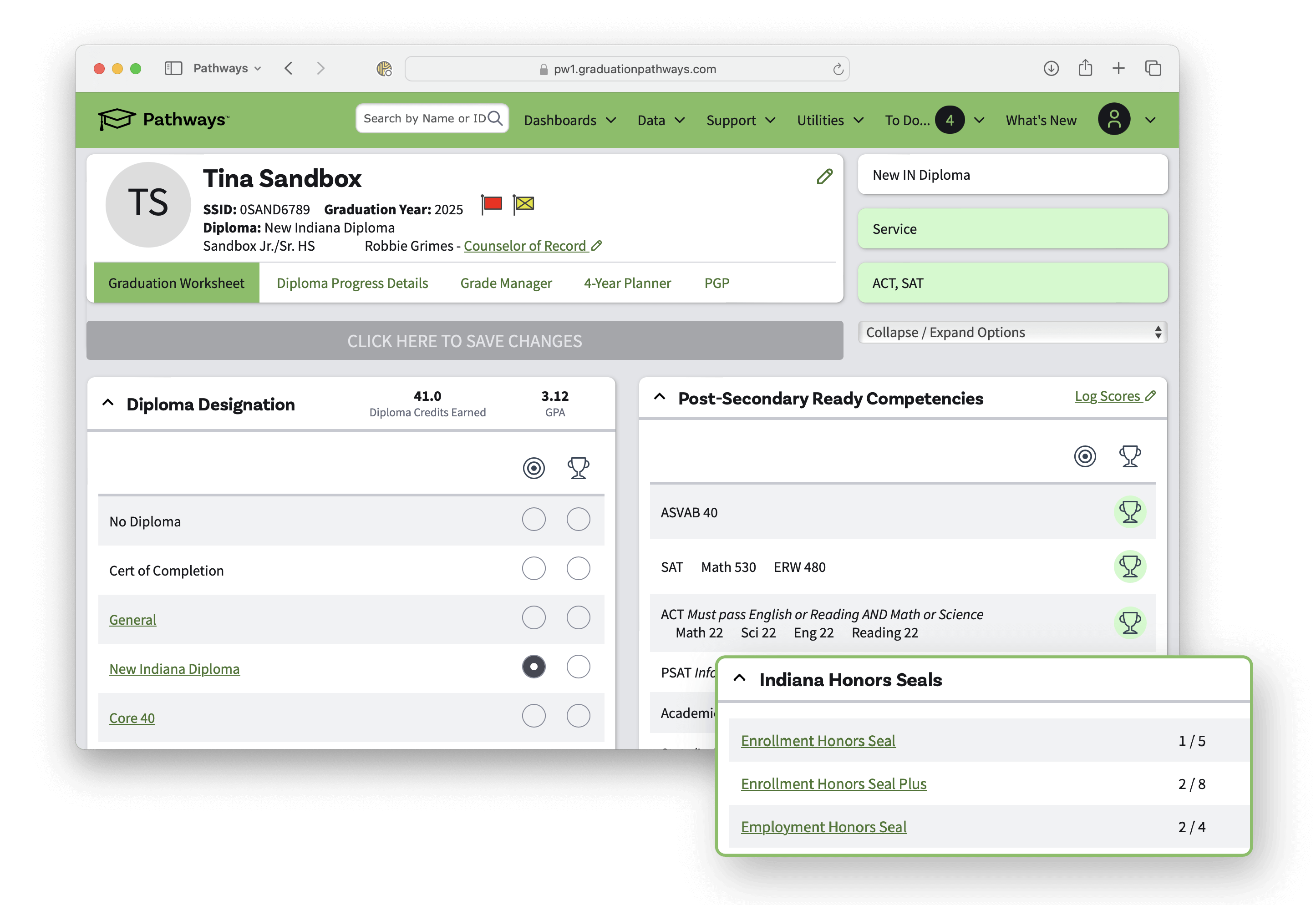This screenshot has width=1316, height=905.
Task: Click the yellow envelope flag icon
Action: pyautogui.click(x=523, y=204)
